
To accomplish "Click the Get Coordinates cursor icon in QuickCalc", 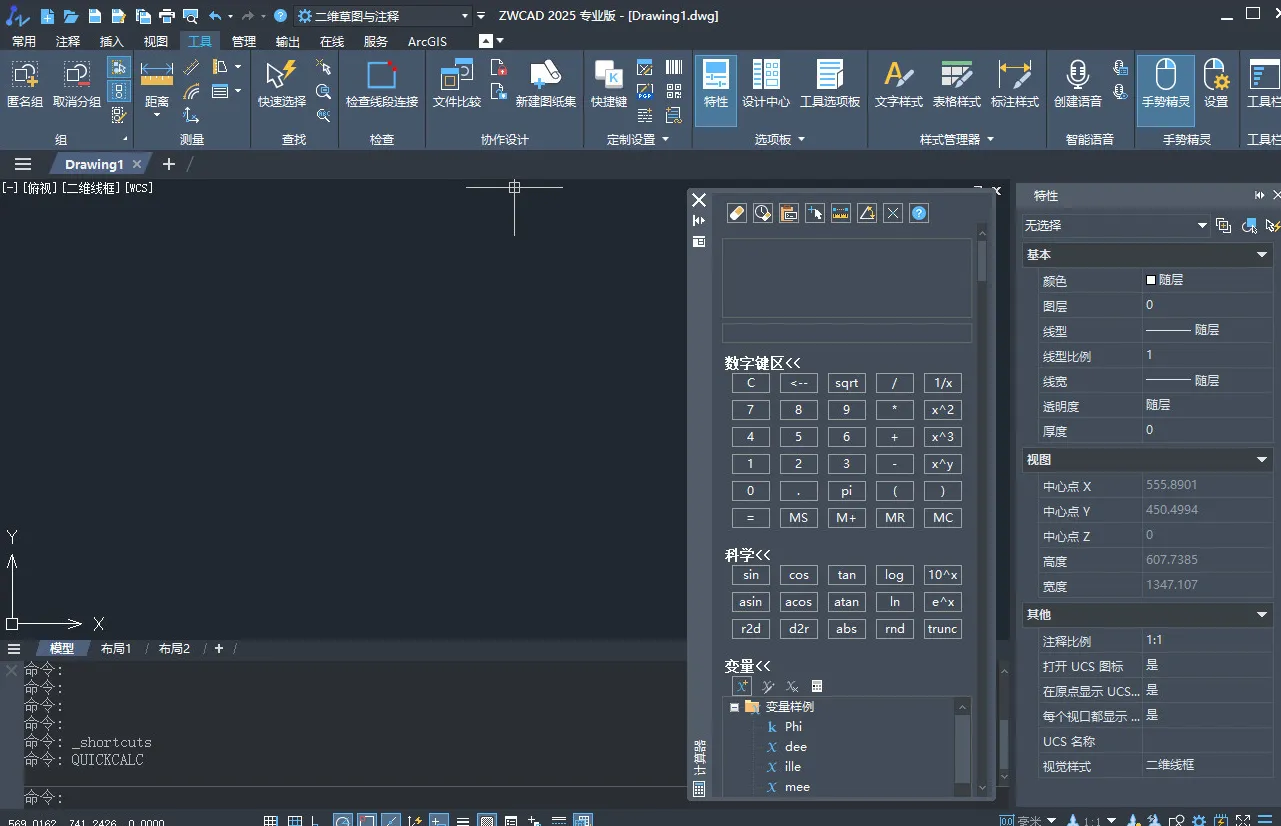I will (813, 212).
